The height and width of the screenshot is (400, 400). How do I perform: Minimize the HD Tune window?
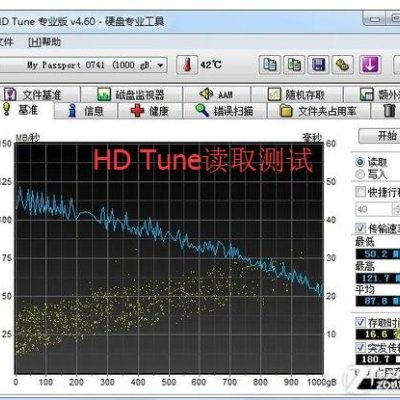click(375, 19)
